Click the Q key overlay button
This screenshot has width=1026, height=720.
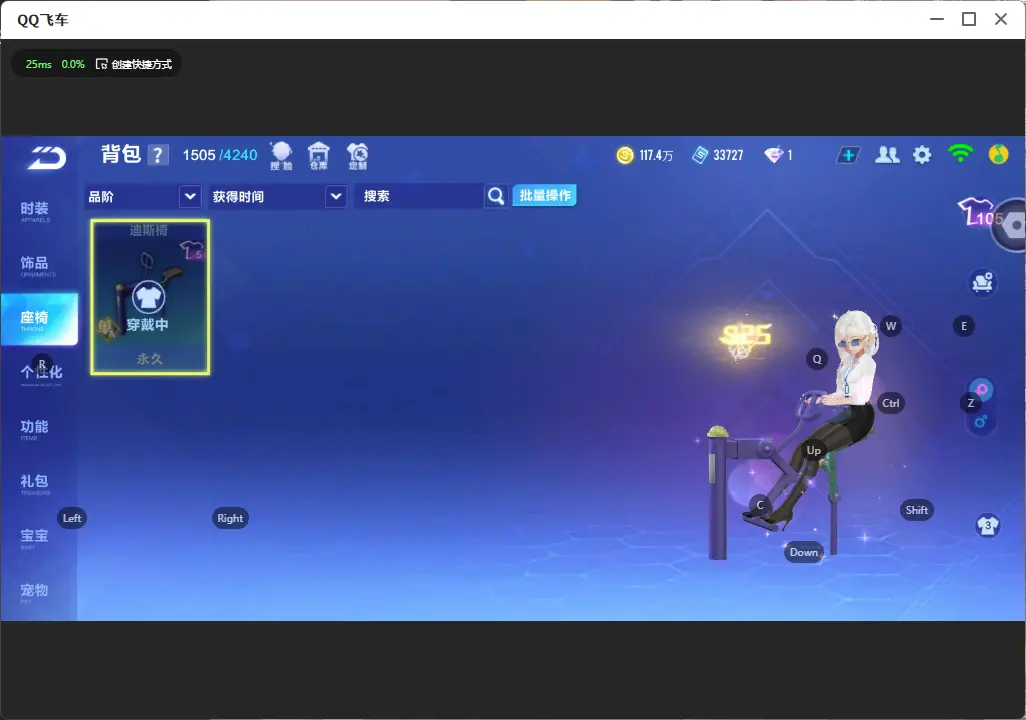(x=817, y=359)
